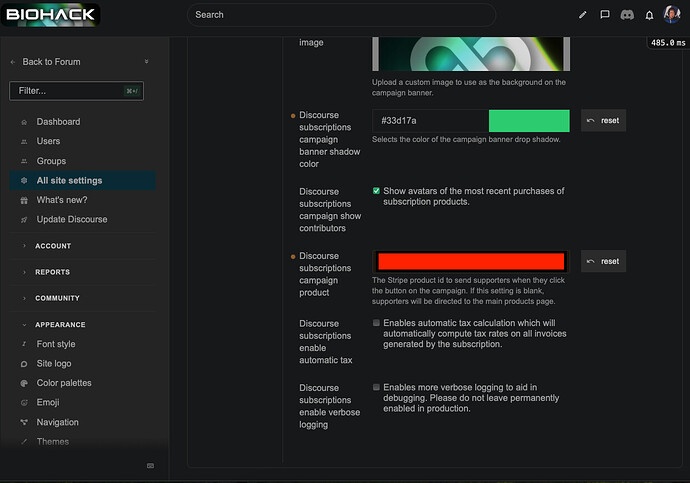Collapse the APPEARANCE section
Viewport: 690px width, 483px height.
(x=60, y=325)
